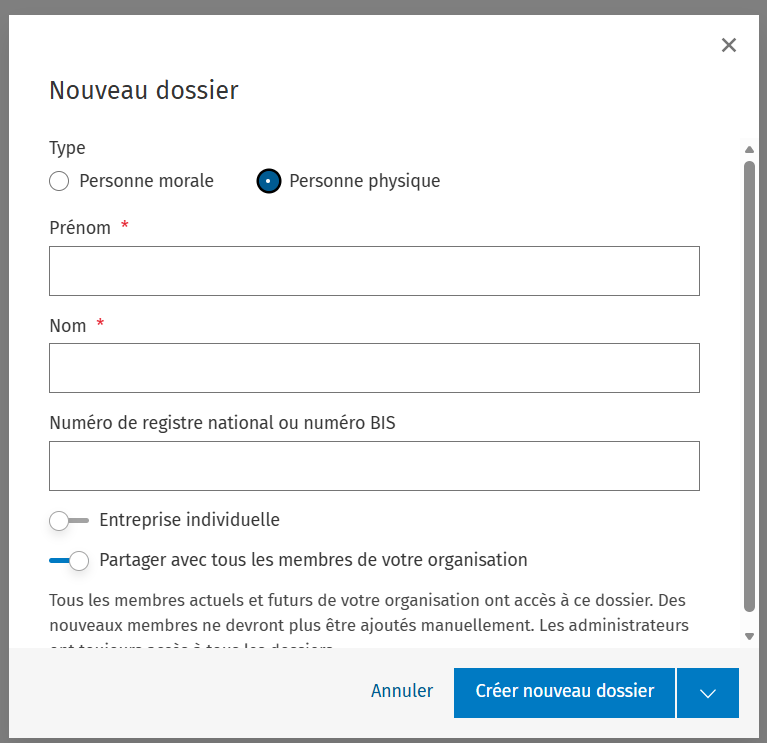The height and width of the screenshot is (743, 767).
Task: Click the scrollbar down arrow
Action: (x=749, y=636)
